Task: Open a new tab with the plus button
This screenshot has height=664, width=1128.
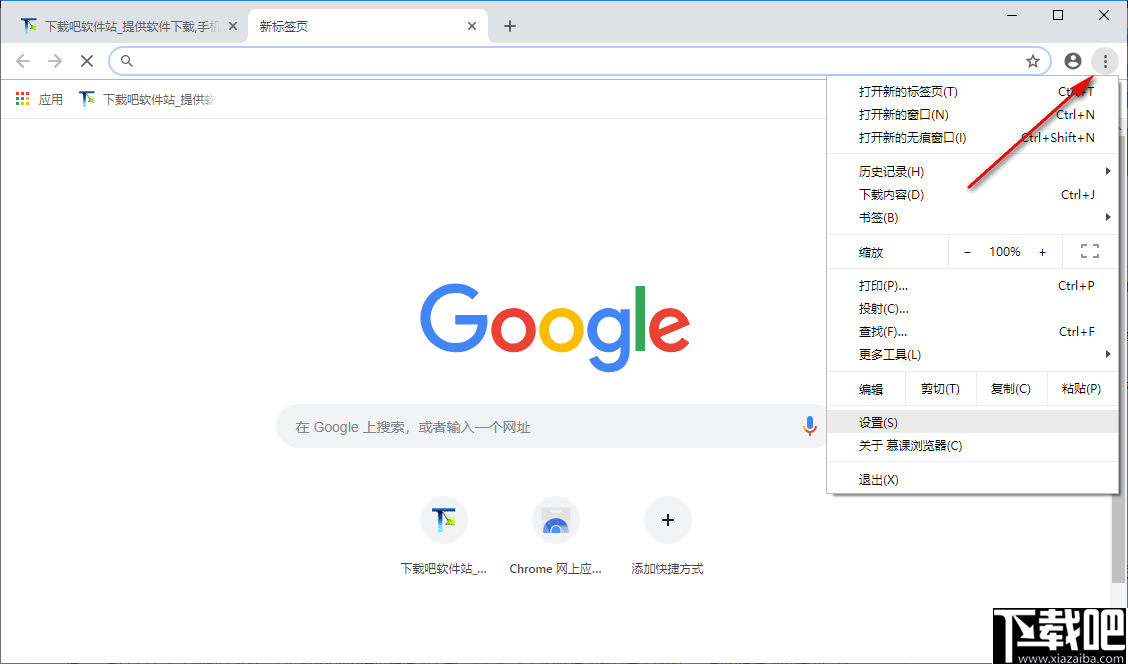Action: coord(510,25)
